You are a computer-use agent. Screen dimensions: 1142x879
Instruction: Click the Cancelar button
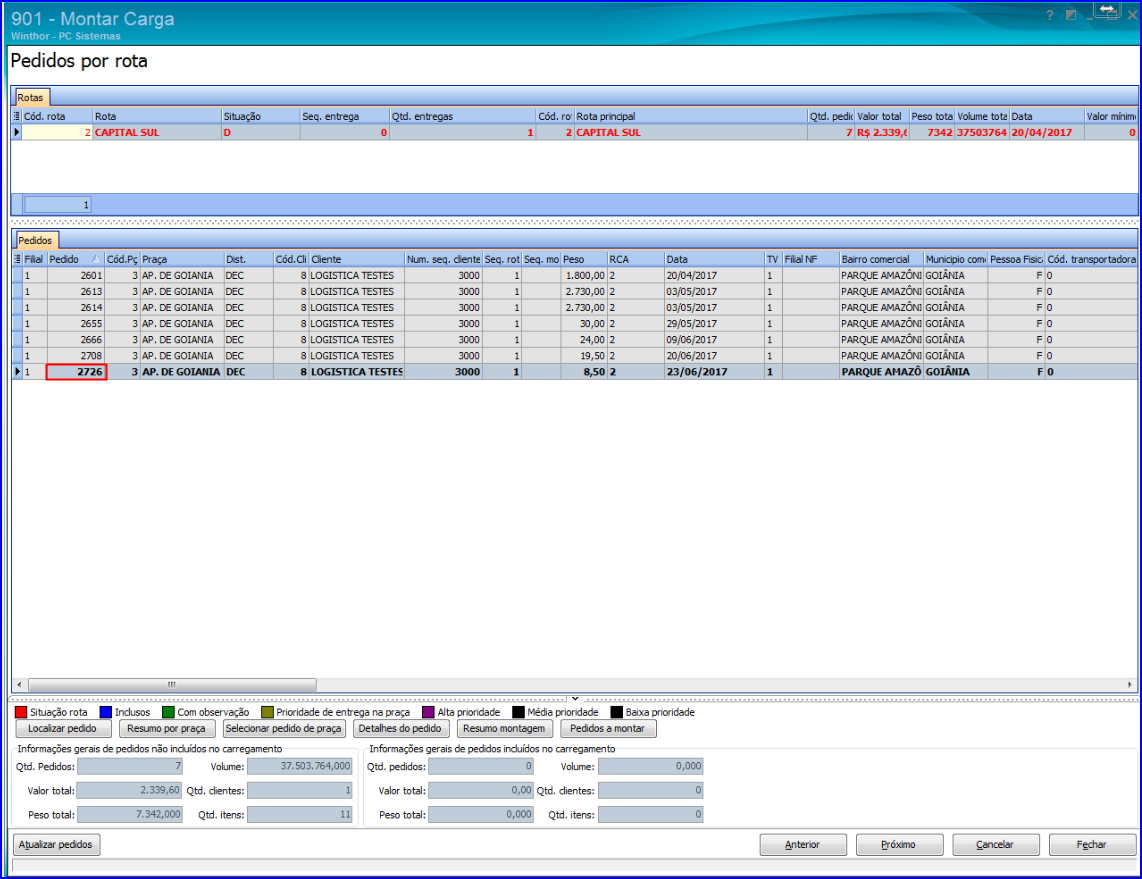pos(995,845)
